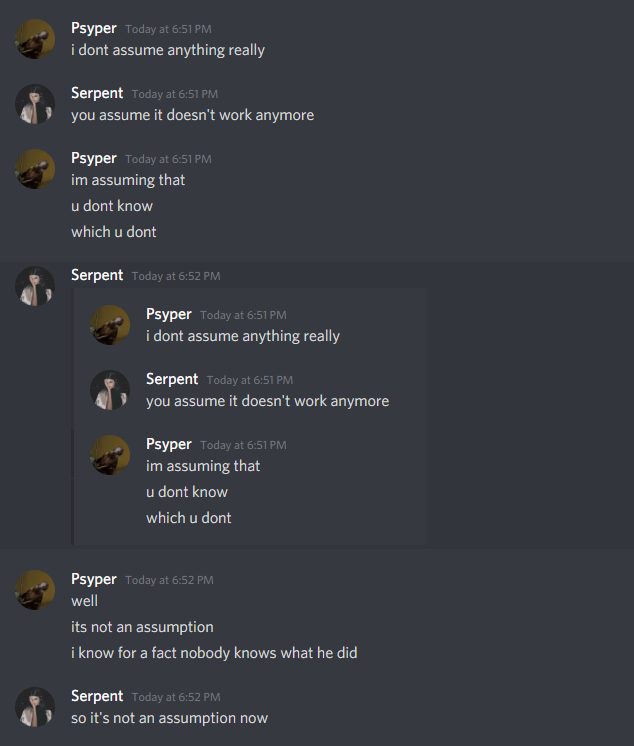
Task: Open Serpent's avatar on the last message
Action: 35,707
